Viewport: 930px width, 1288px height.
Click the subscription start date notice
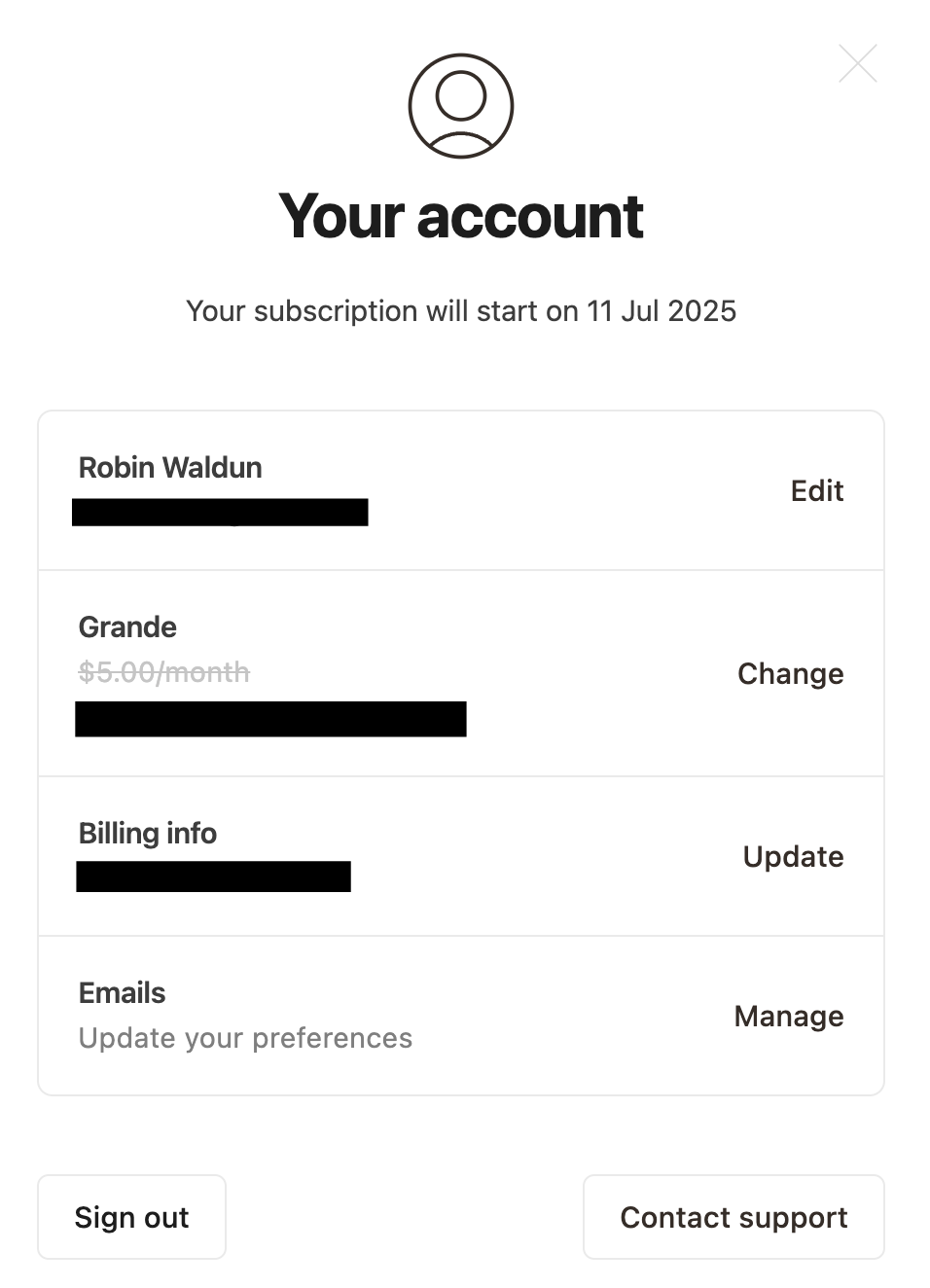(x=461, y=311)
